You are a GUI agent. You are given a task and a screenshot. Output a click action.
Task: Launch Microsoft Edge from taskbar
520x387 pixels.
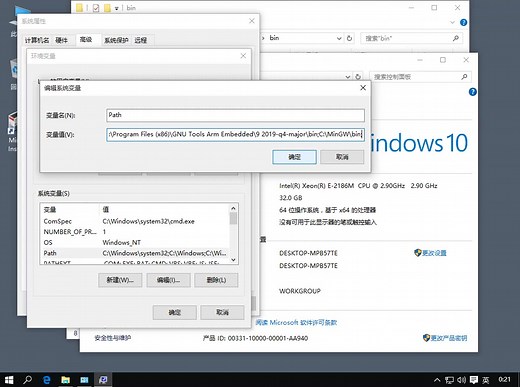tap(47, 380)
